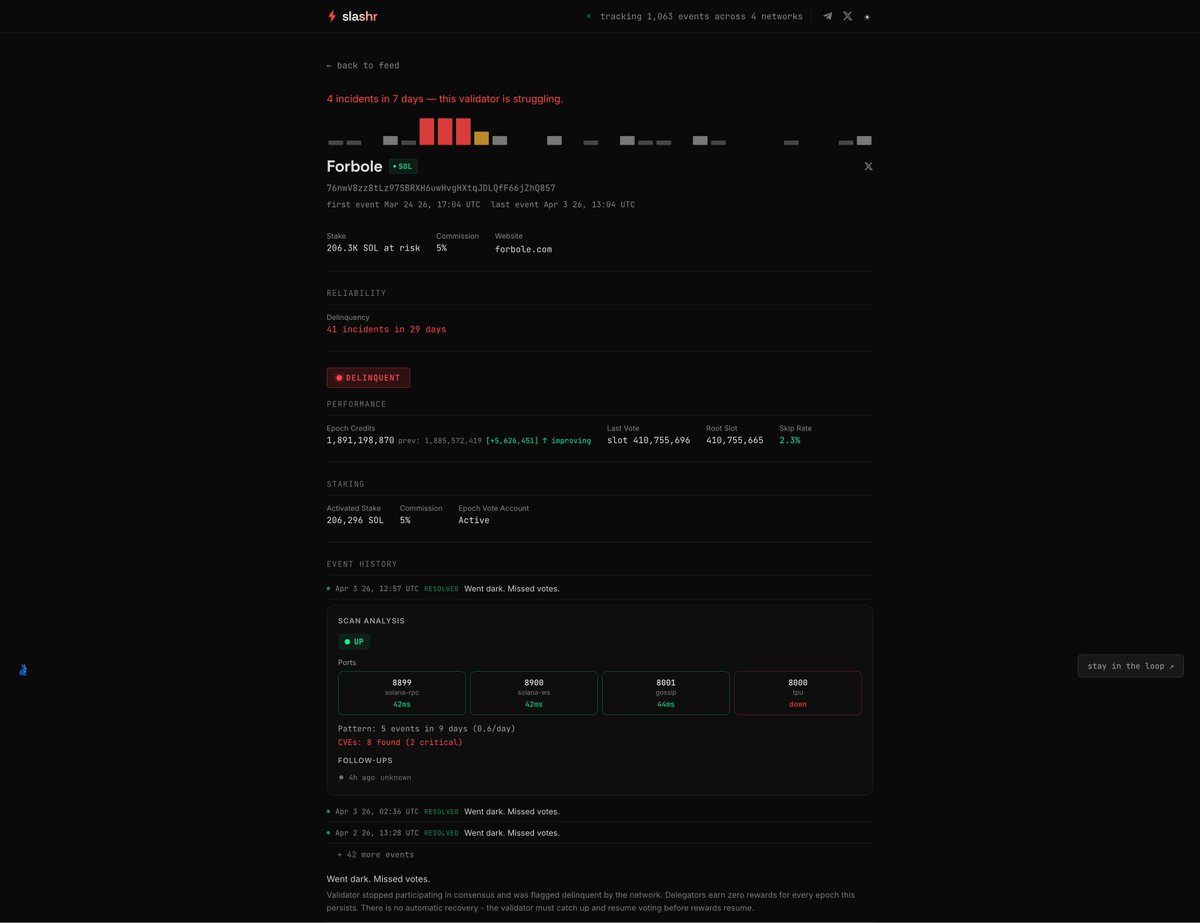
Task: Go back via the 'back to feed' link
Action: coord(363,65)
